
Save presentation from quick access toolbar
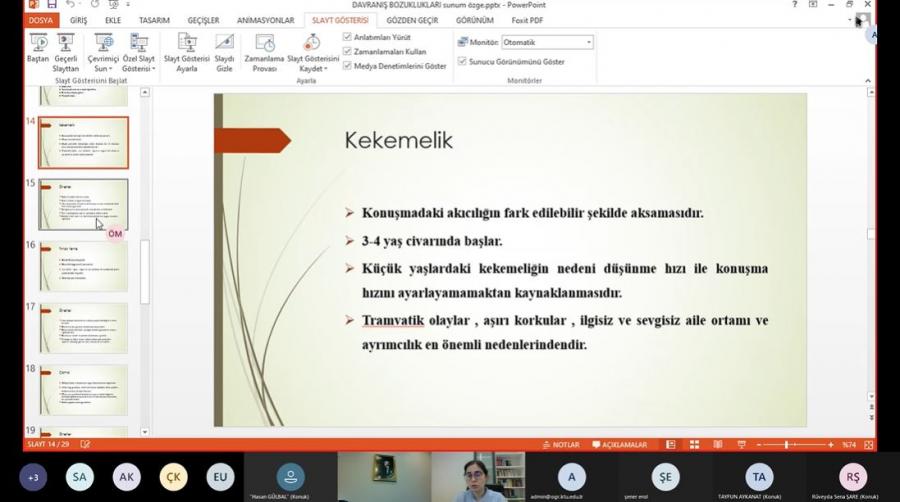tap(53, 5)
